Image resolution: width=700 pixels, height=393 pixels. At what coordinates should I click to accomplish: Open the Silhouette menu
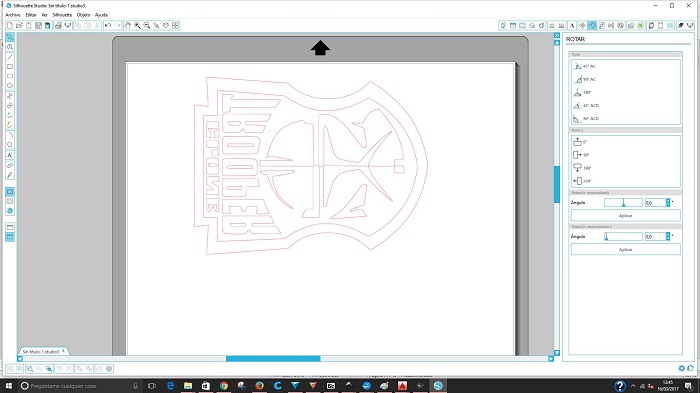[x=62, y=15]
